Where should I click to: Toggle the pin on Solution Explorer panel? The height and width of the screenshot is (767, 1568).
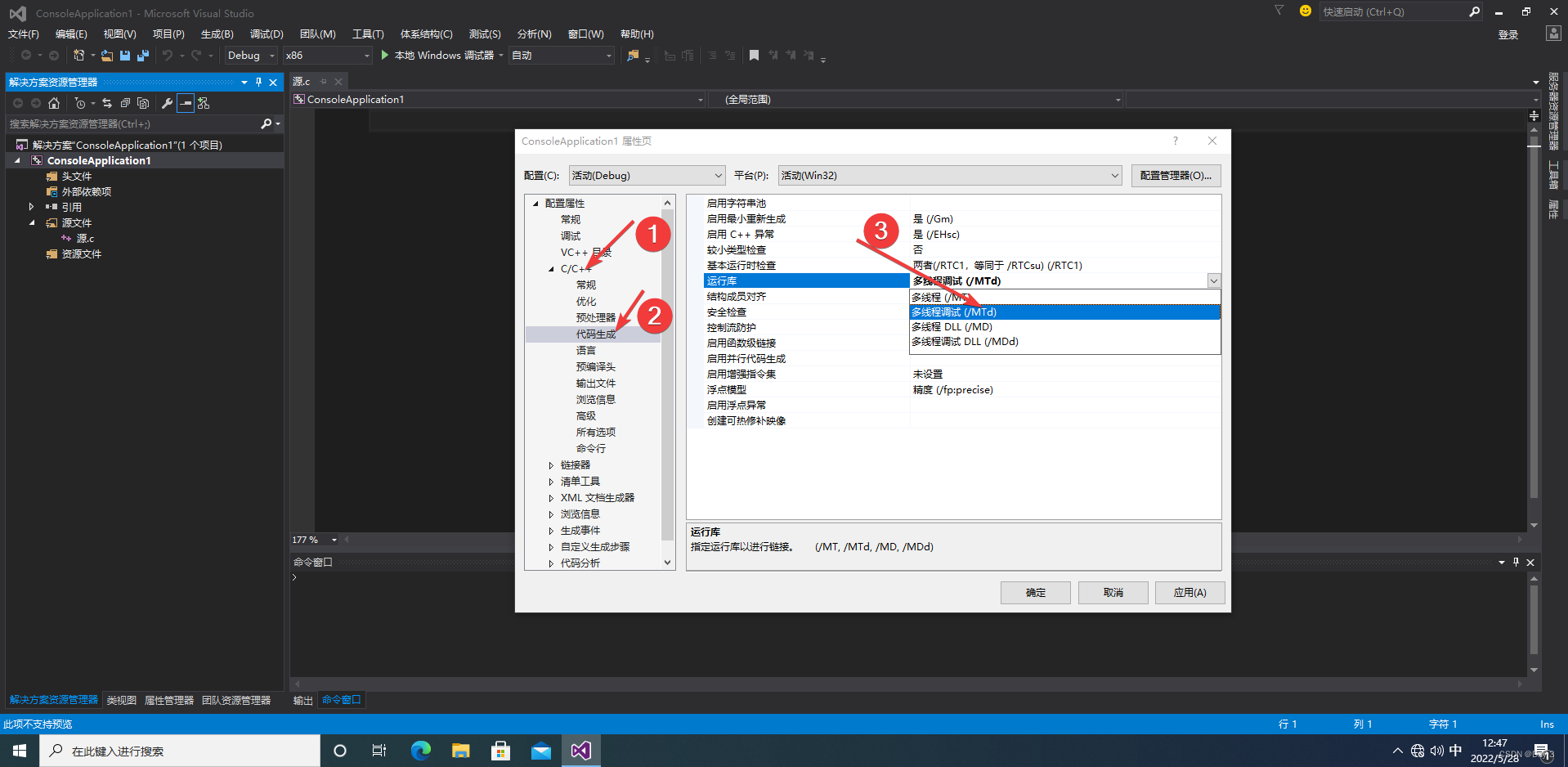point(258,82)
